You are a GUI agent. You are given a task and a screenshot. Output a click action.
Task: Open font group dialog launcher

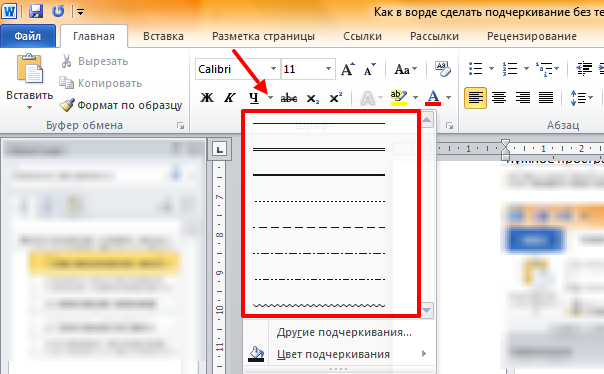pos(449,126)
